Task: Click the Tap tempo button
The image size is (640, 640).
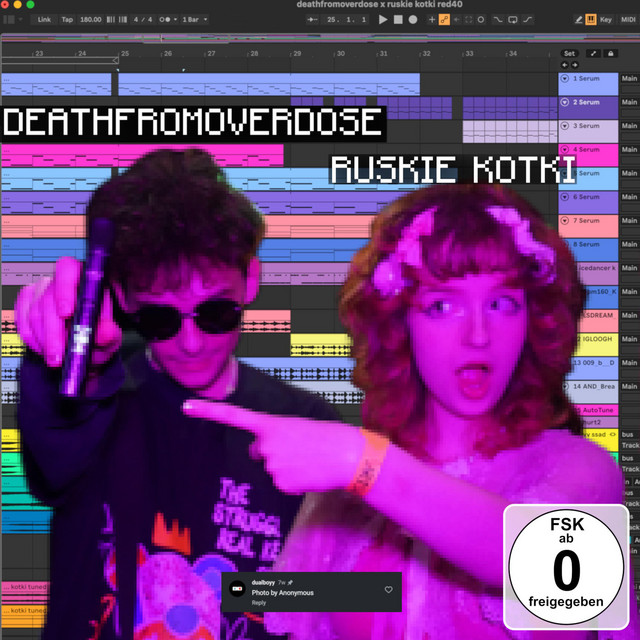Action: click(x=67, y=19)
